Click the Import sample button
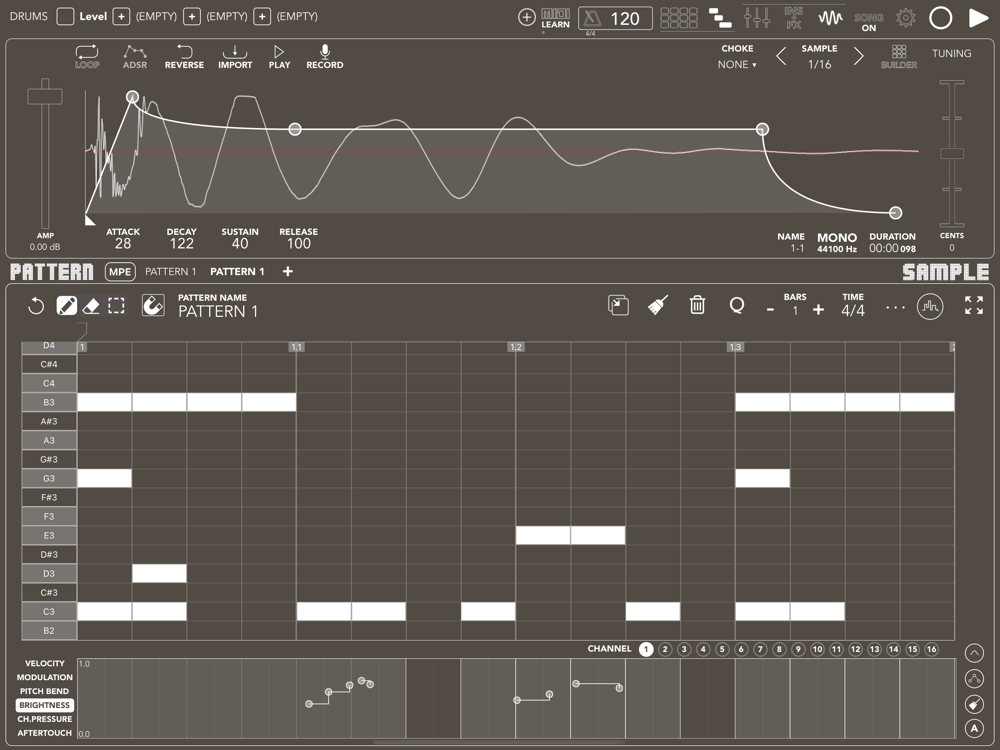1000x750 pixels. point(235,57)
